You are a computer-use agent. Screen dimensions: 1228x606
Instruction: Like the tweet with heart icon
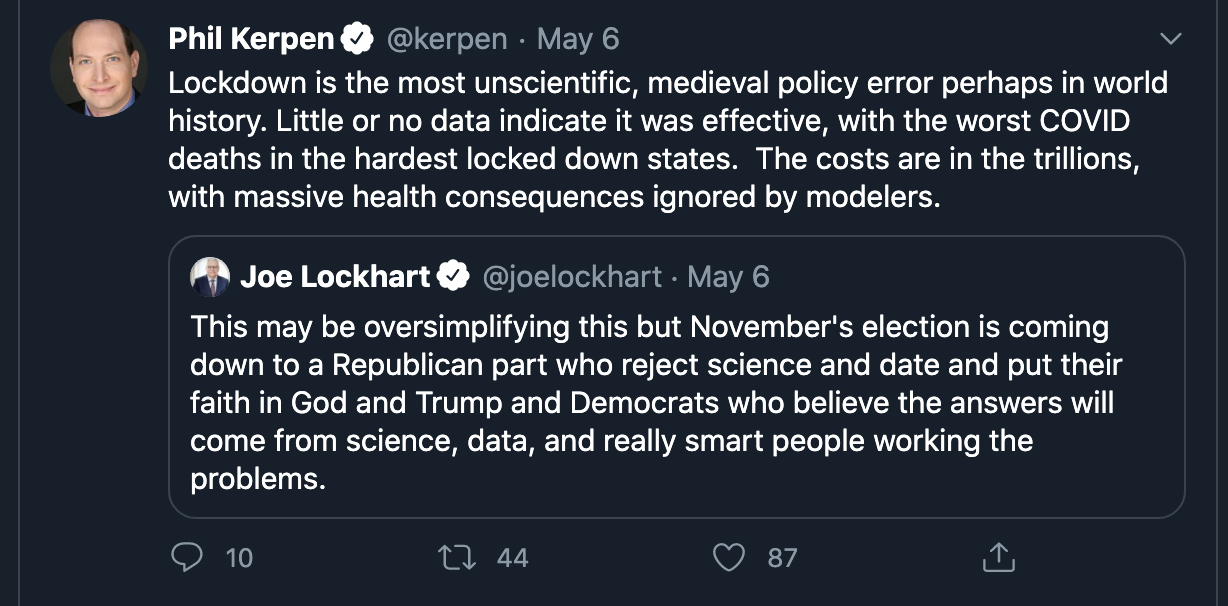(x=728, y=557)
